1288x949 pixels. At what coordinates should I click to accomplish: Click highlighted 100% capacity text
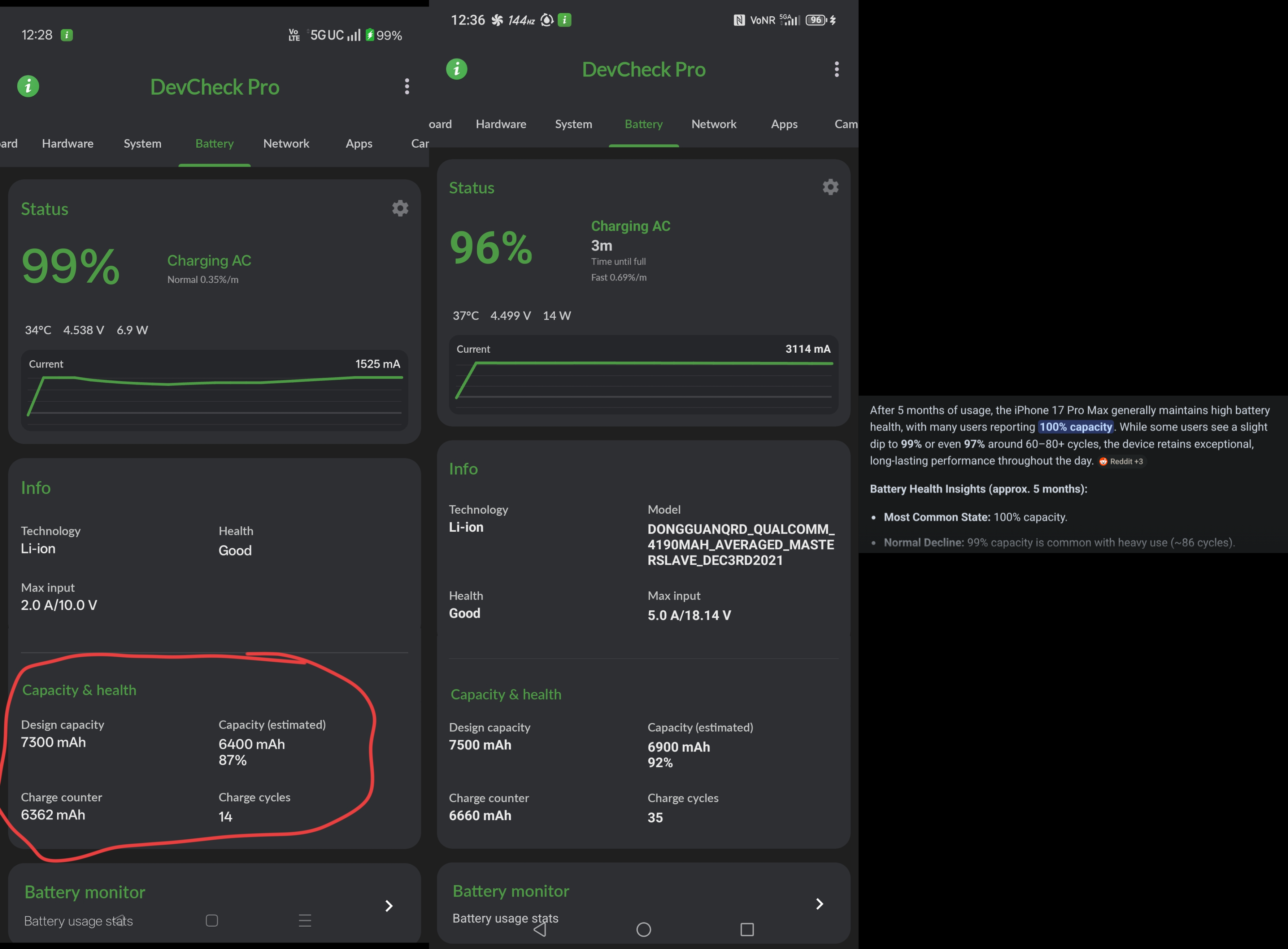click(1075, 427)
